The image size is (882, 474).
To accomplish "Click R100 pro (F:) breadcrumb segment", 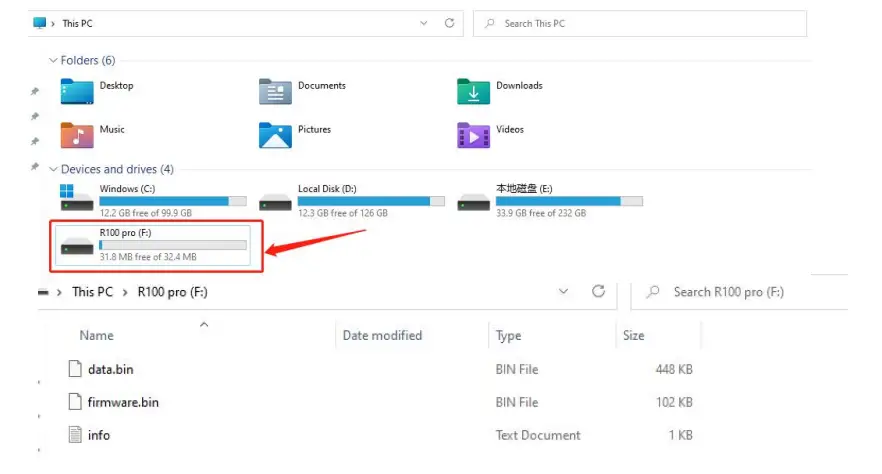I will coord(173,292).
